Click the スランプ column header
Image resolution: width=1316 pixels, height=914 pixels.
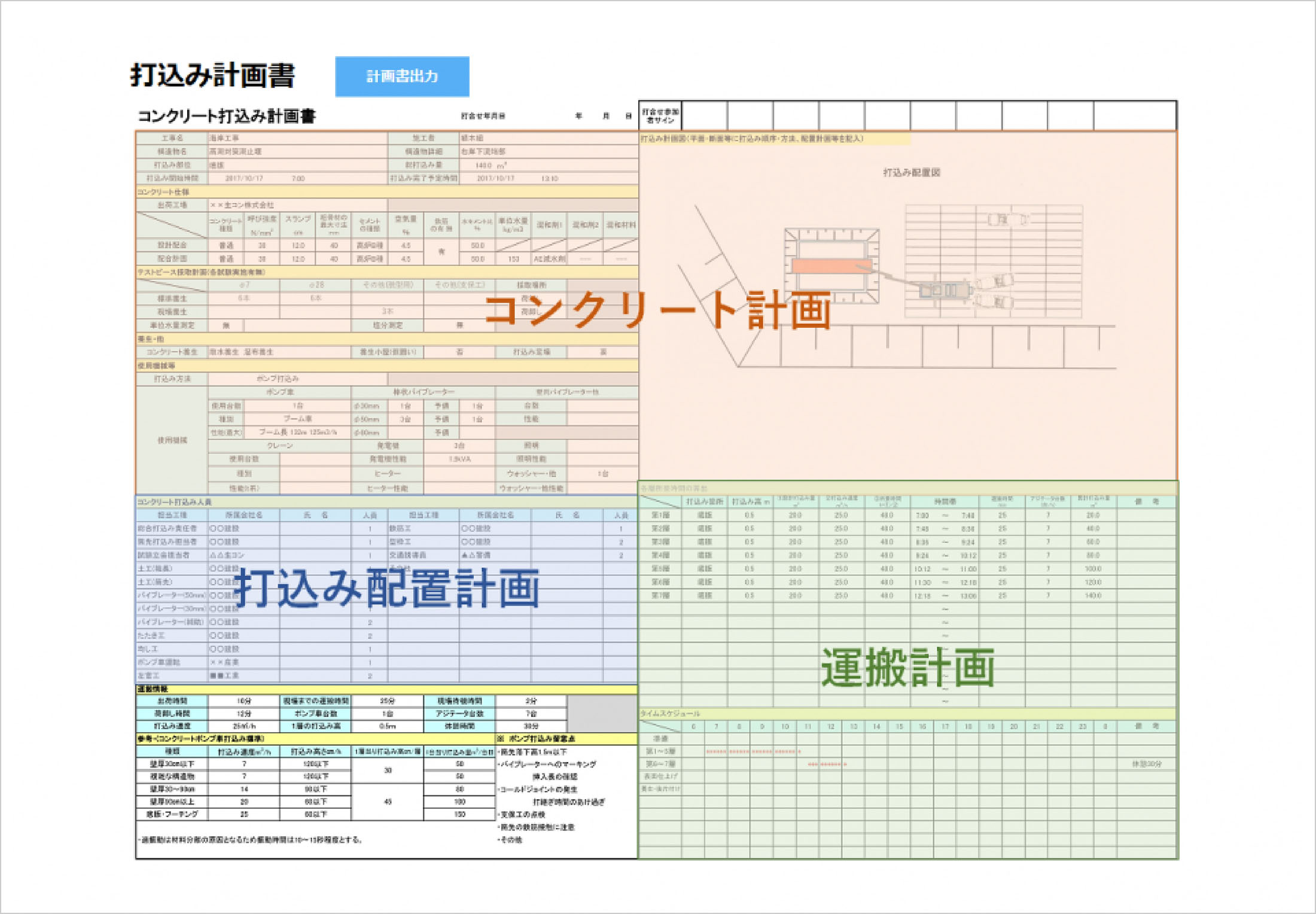298,225
